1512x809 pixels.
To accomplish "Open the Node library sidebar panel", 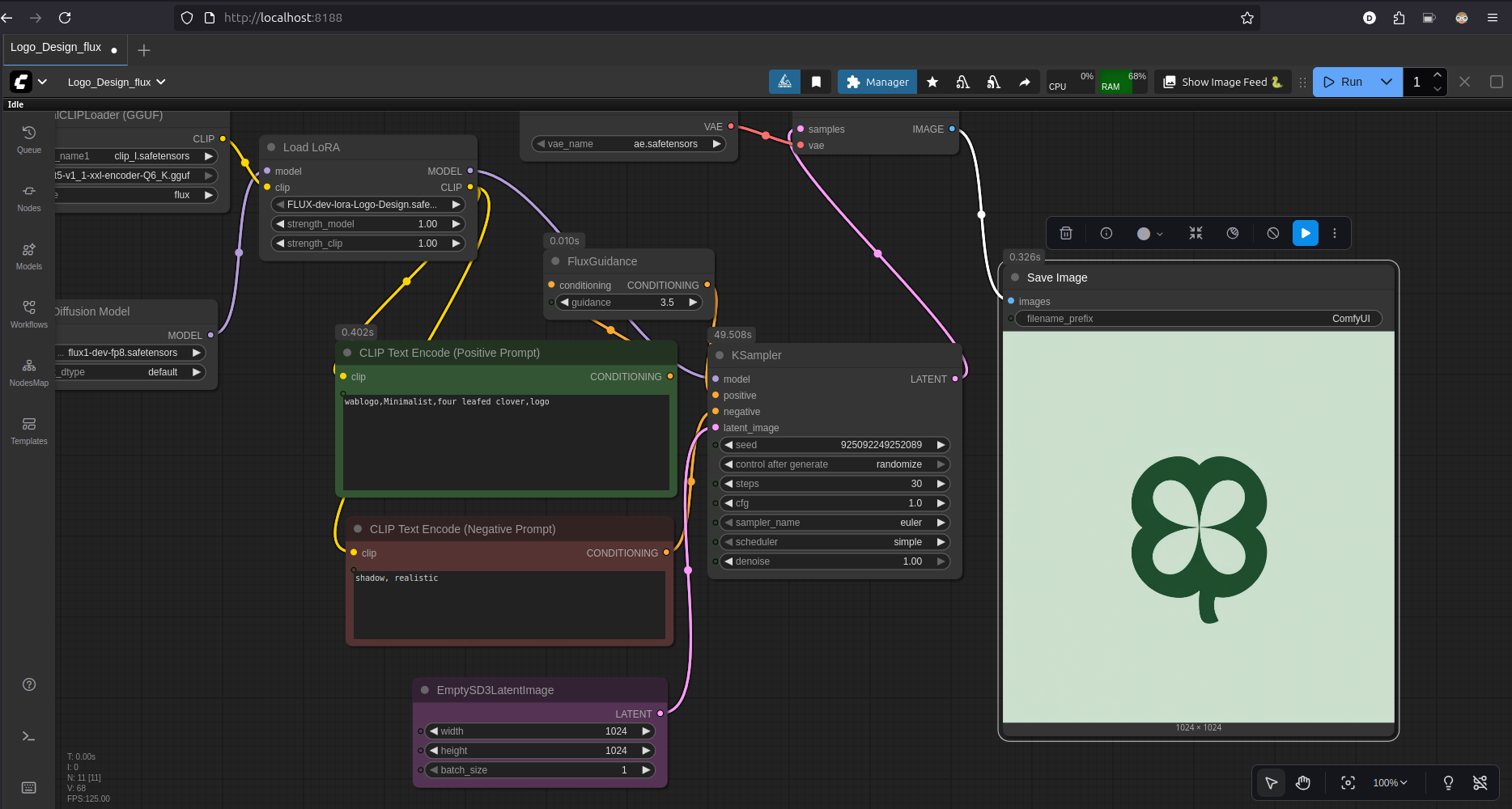I will [28, 197].
